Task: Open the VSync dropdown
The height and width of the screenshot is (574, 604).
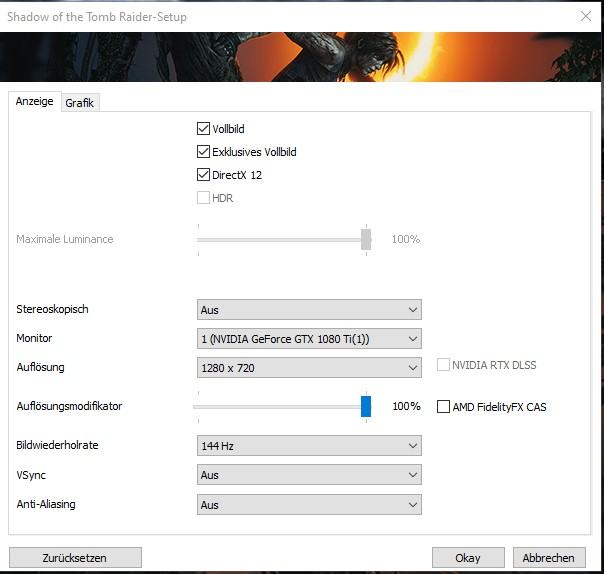Action: pyautogui.click(x=309, y=475)
